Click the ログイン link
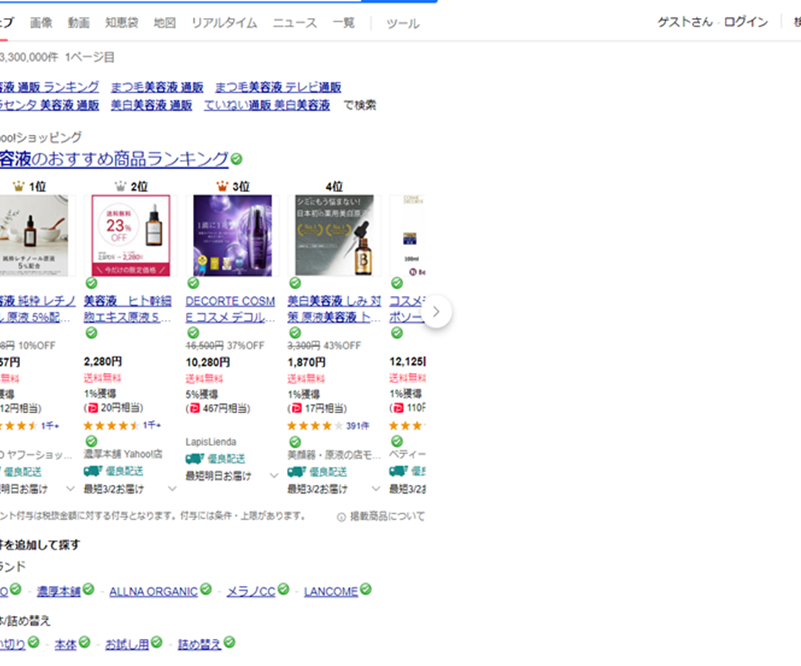This screenshot has height=666, width=801. pos(746,22)
